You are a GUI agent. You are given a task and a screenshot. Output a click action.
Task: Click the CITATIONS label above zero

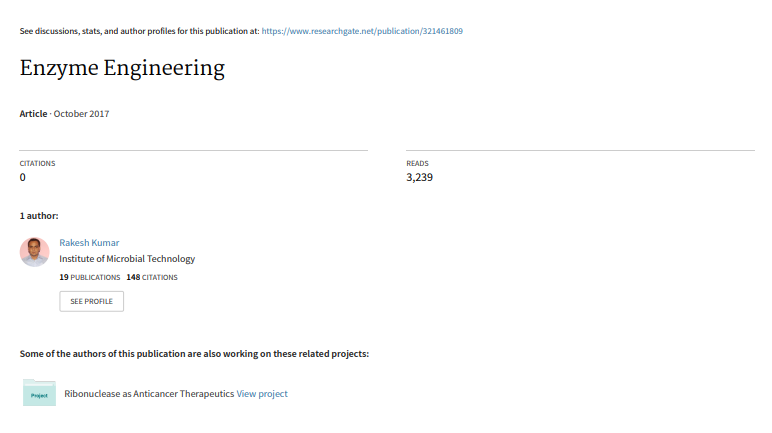click(x=37, y=164)
